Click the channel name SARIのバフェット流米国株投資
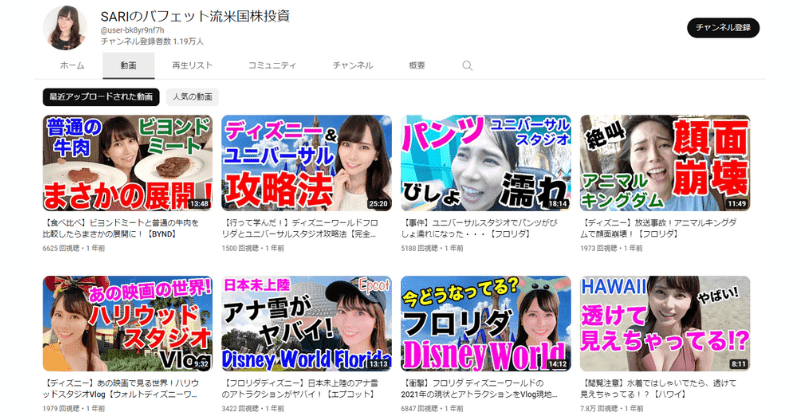The image size is (800, 420). point(195,16)
